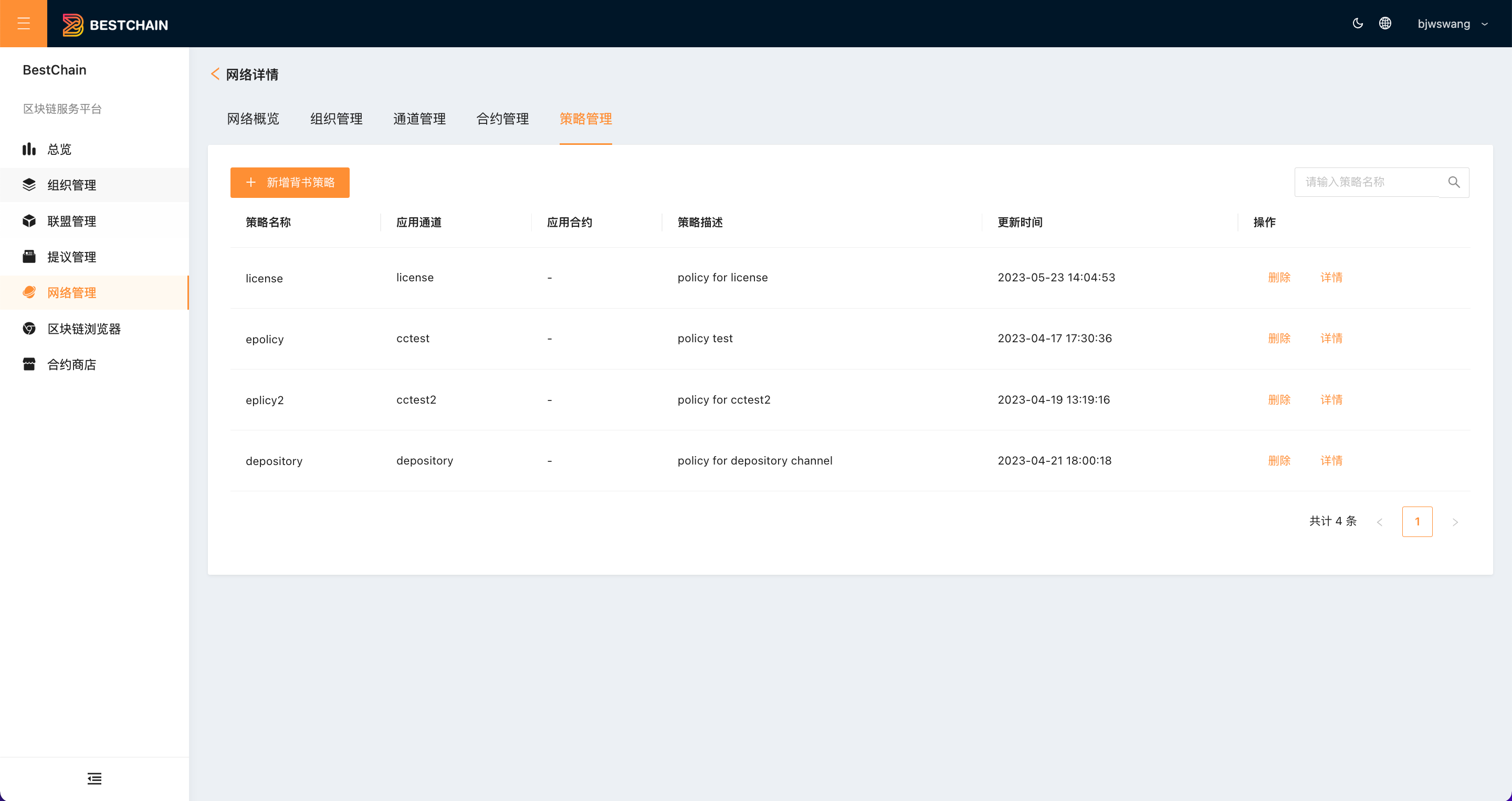Click the 总览 bar chart icon

29,149
